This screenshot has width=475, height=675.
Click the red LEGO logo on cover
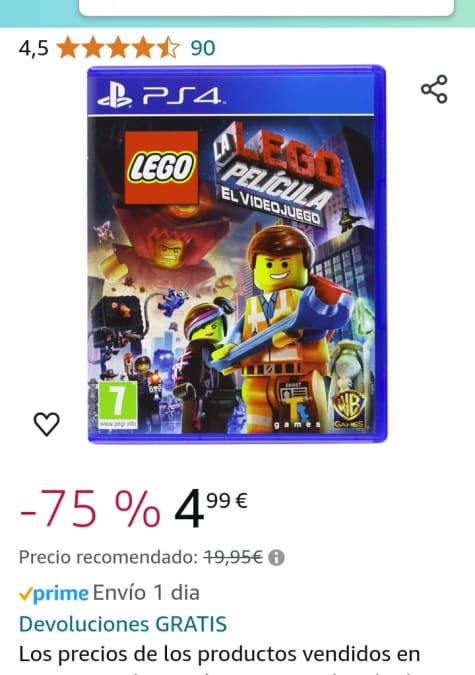[x=161, y=167]
